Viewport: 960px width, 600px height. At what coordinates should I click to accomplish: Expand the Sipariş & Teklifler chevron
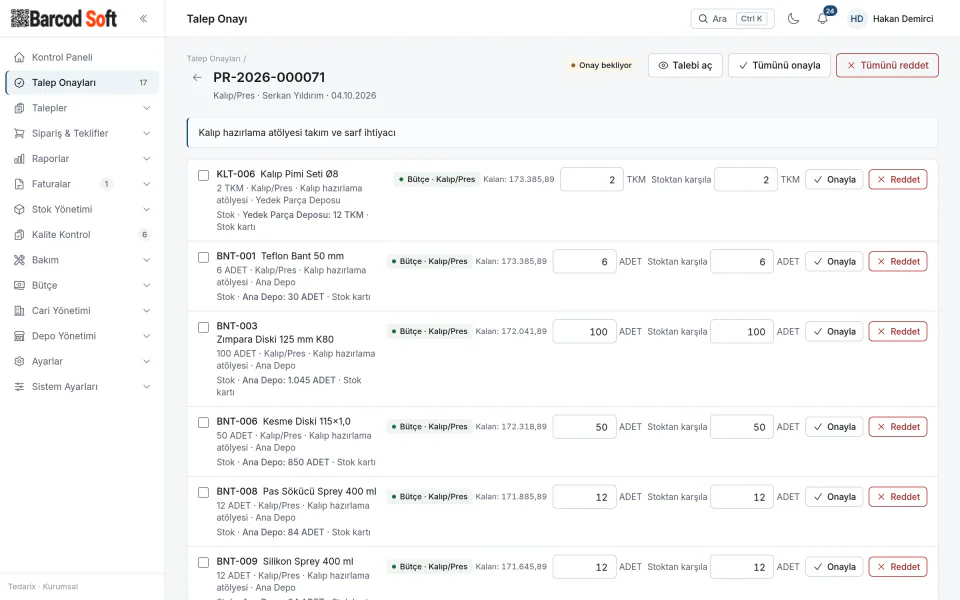[x=146, y=133]
